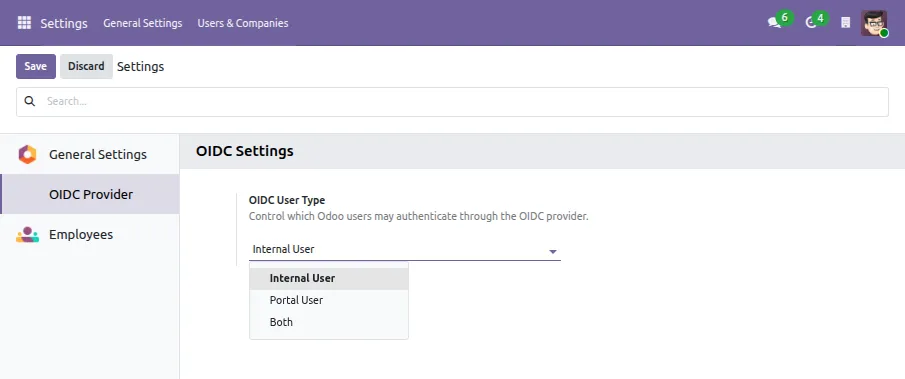Click the Employees people icon
Viewport: 905px width, 379px height.
click(27, 235)
